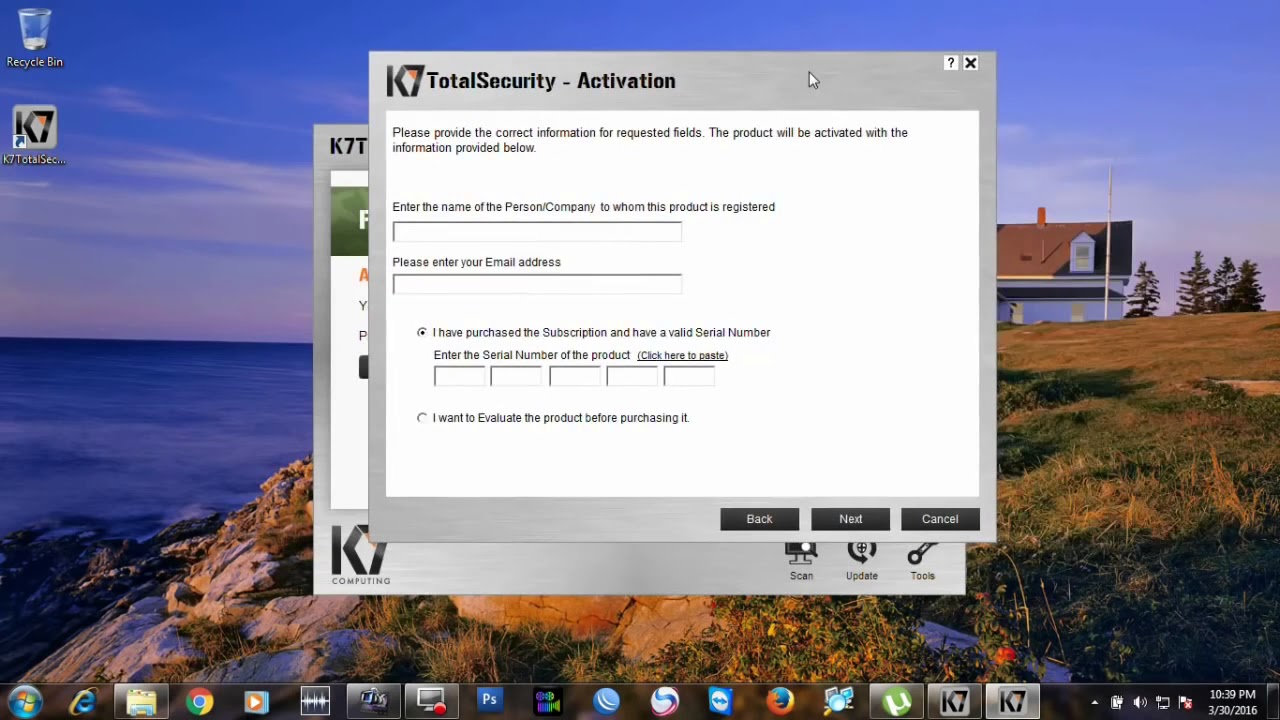Image resolution: width=1280 pixels, height=720 pixels.
Task: Select 'I want to Evaluate the product' radio button
Action: (x=422, y=418)
